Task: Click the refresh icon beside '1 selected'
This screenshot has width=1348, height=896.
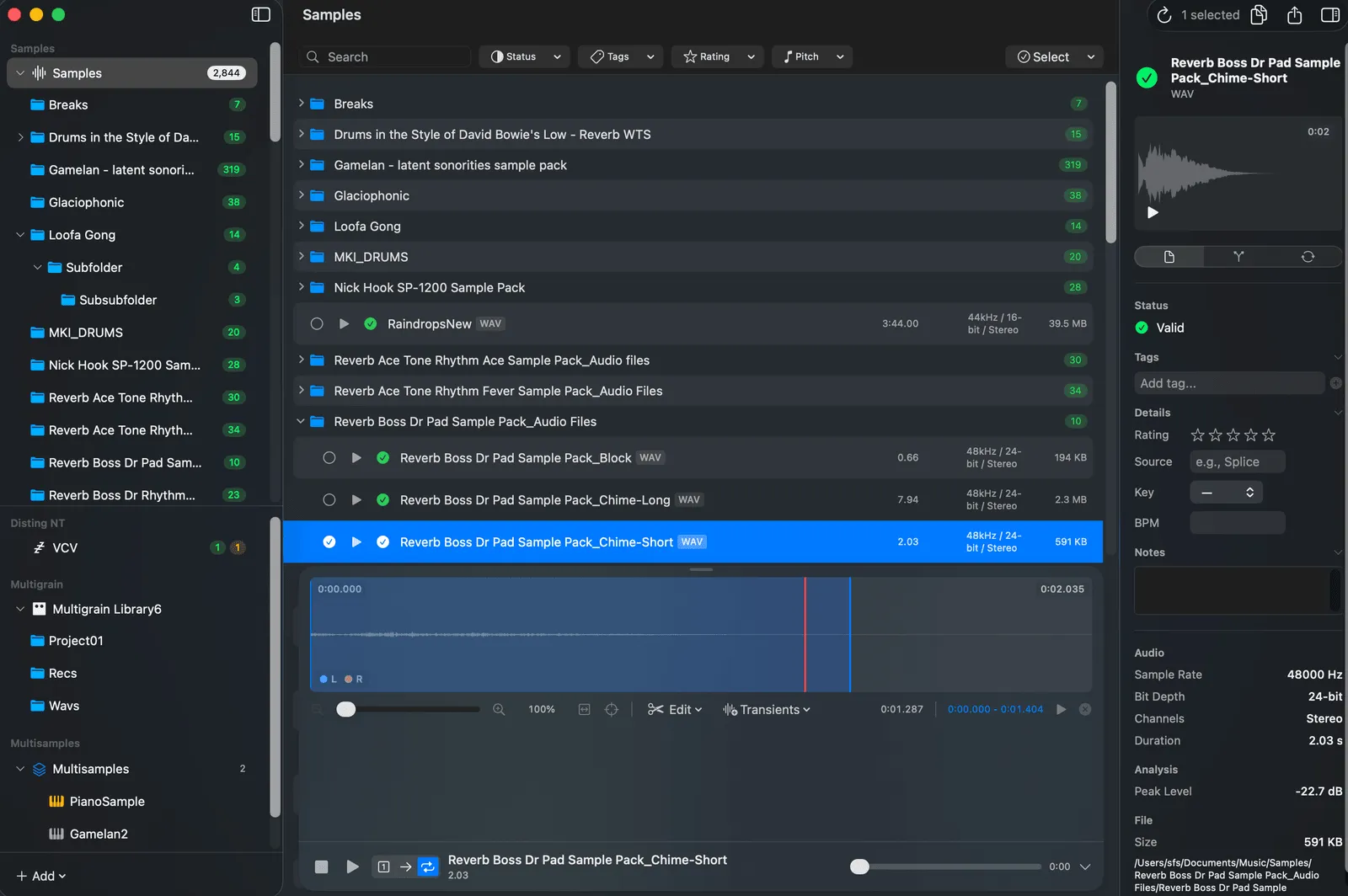Action: (1164, 15)
